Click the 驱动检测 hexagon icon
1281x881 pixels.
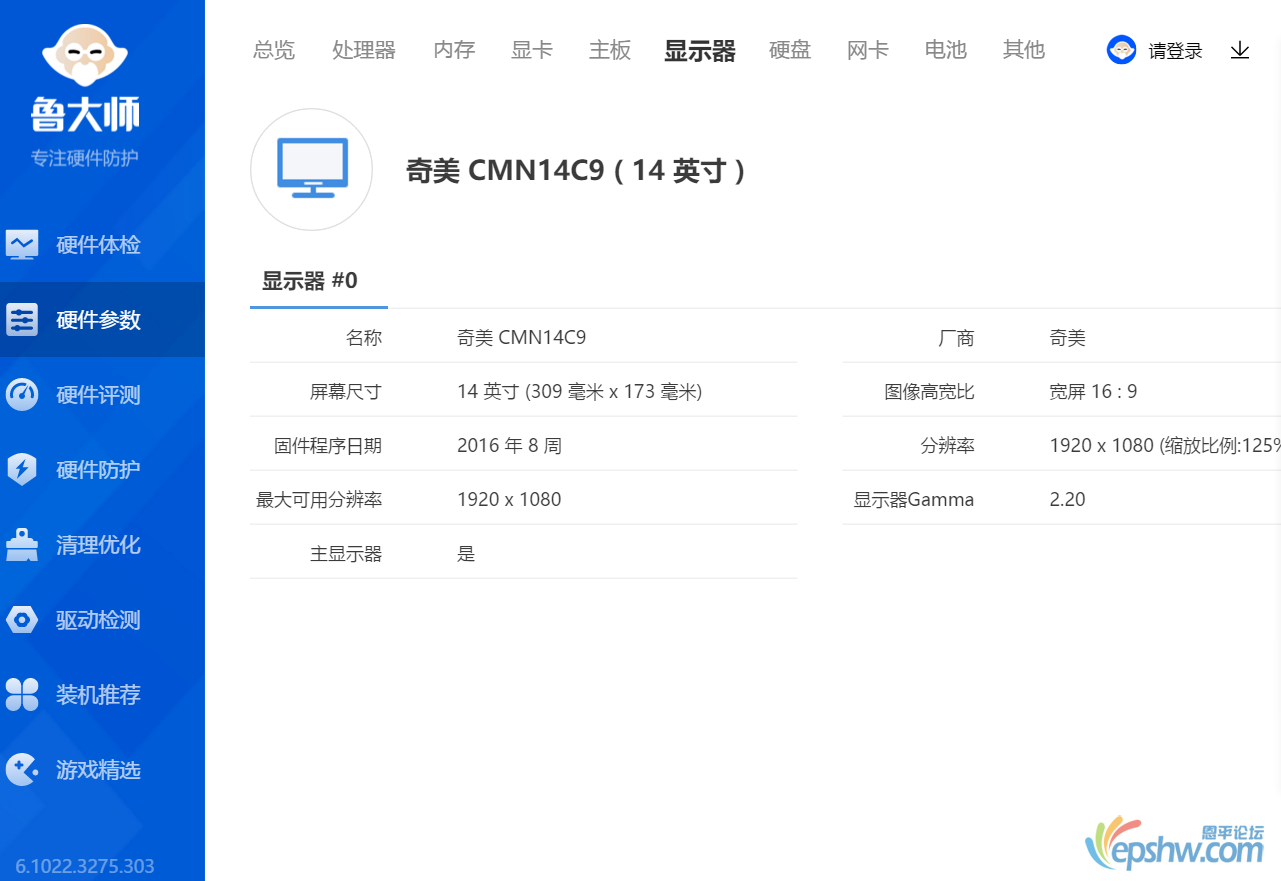[x=22, y=620]
